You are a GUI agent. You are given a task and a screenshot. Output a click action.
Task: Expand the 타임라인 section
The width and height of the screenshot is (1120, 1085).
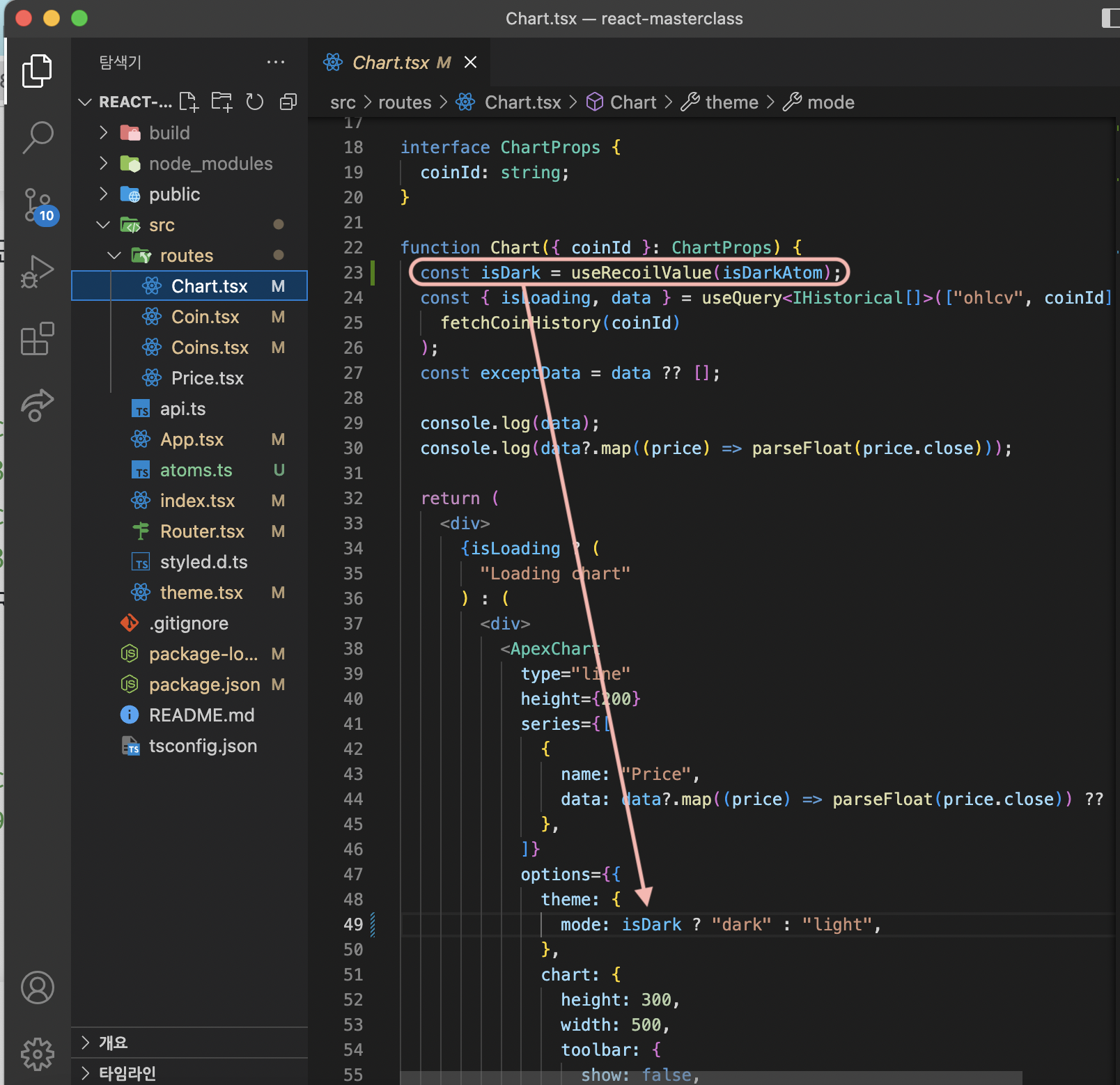127,1073
